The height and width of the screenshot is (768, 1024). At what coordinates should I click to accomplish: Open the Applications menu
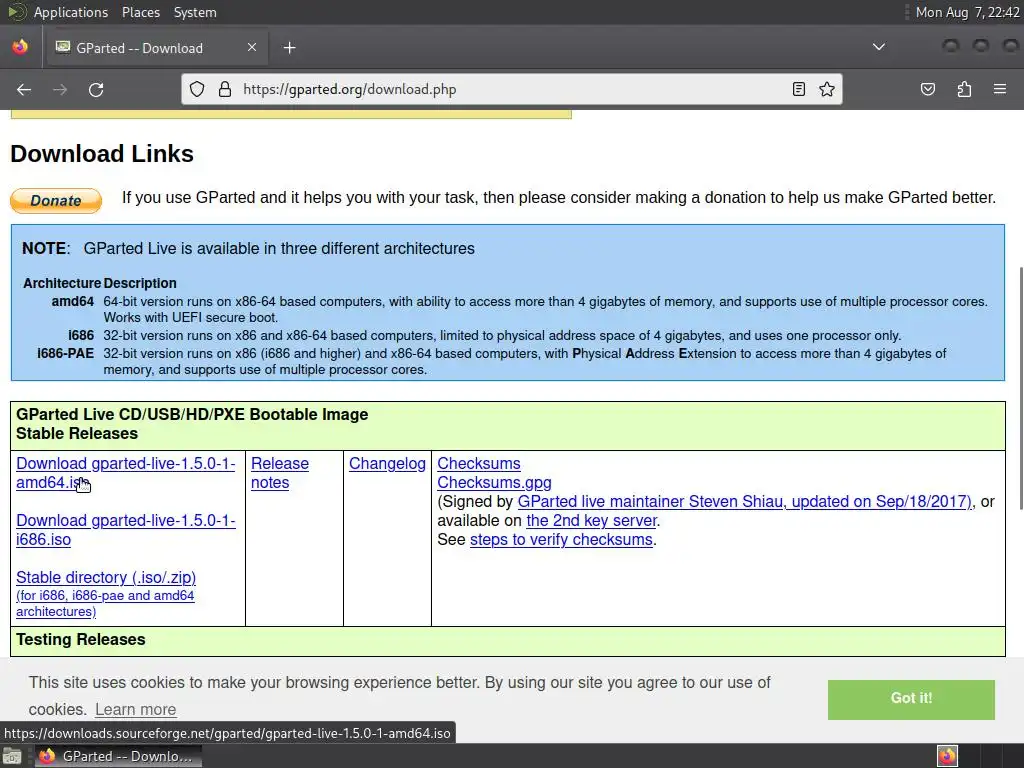(x=71, y=12)
